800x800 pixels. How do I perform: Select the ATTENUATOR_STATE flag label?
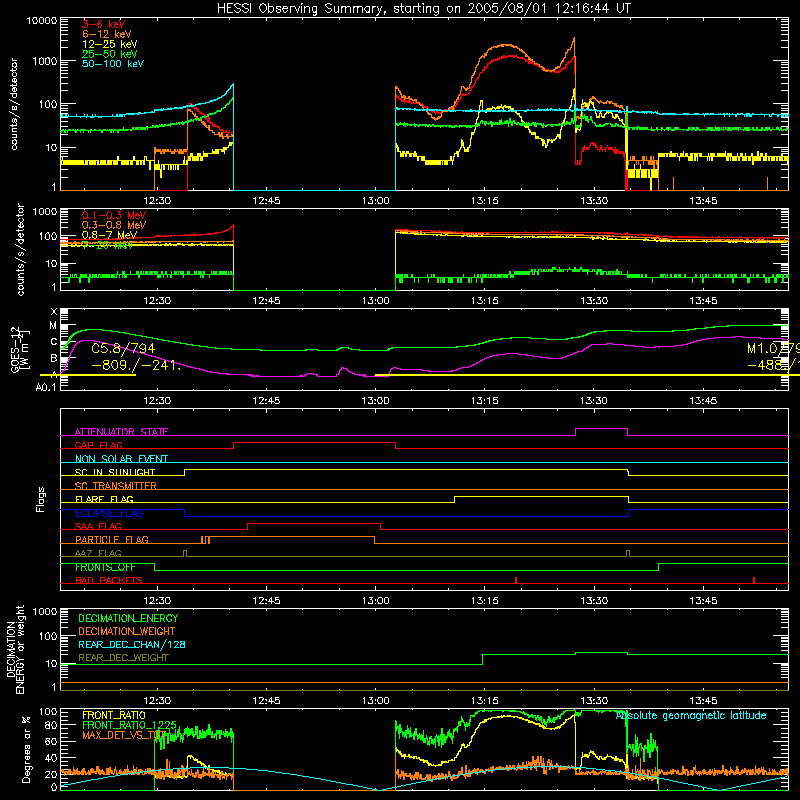(121, 432)
